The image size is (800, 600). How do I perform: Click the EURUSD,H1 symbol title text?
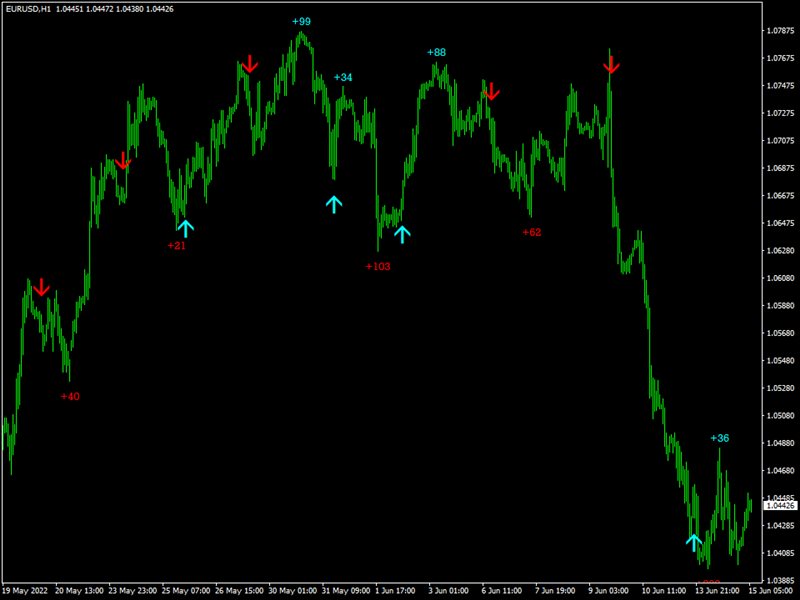click(28, 9)
